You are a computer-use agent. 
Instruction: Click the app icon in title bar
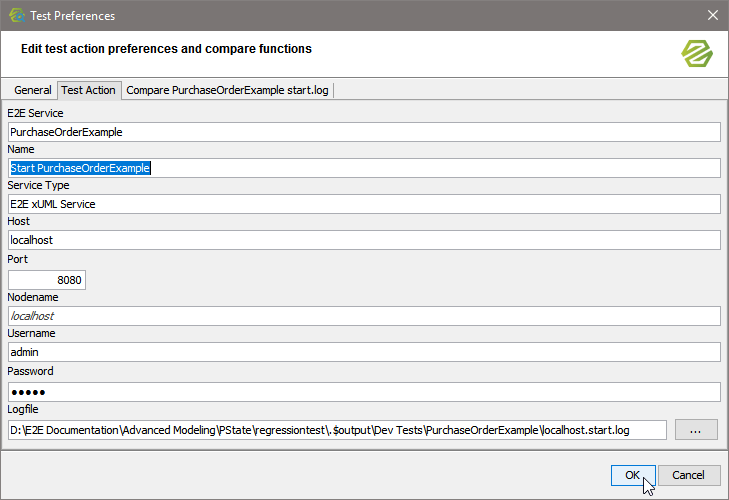pos(16,15)
